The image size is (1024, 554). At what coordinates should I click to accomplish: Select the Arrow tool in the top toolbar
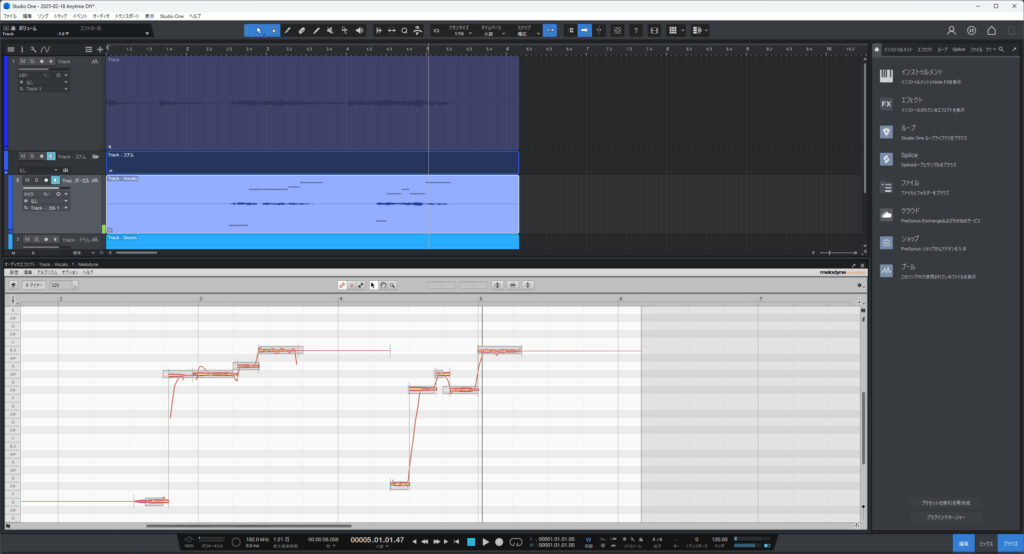(259, 30)
